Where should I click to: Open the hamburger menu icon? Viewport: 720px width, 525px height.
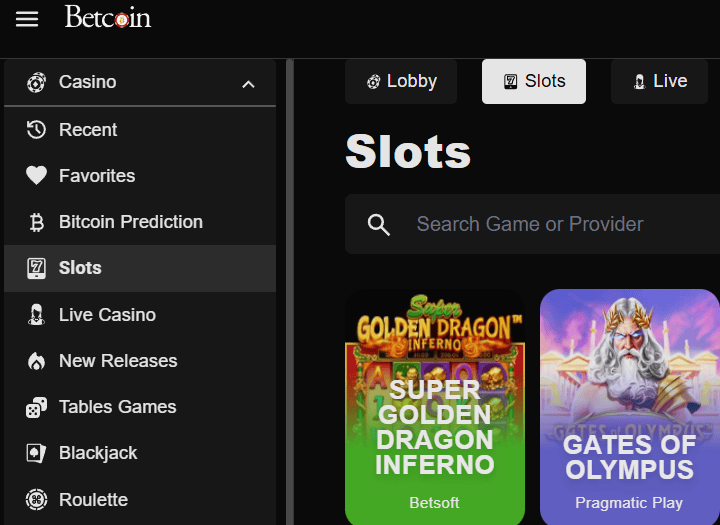click(27, 19)
